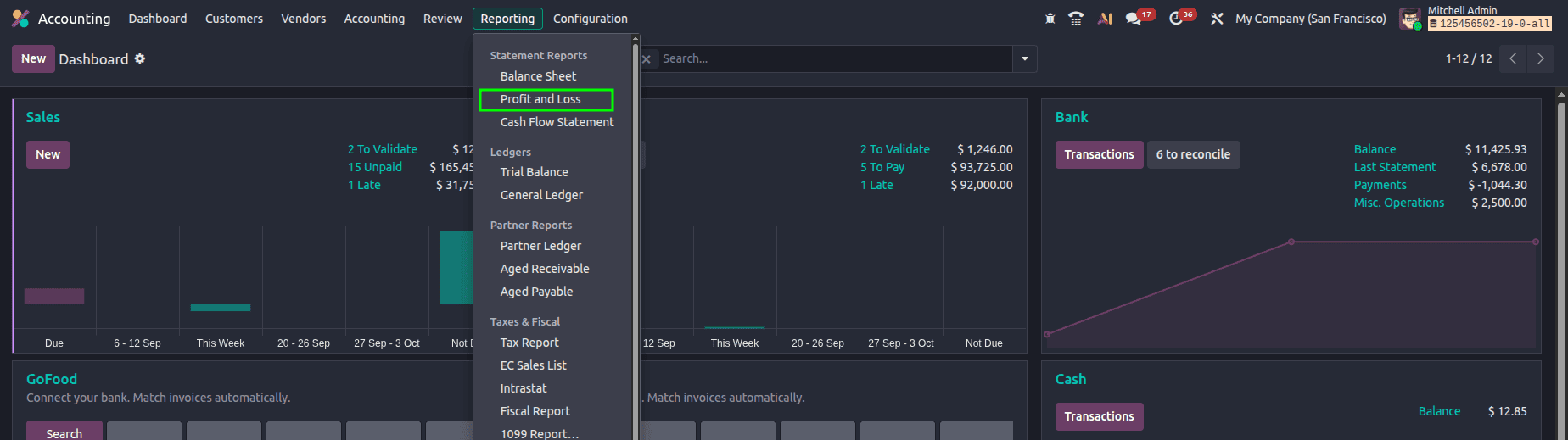The image size is (1568, 440).
Task: Open the Dashboard gear settings icon
Action: click(x=140, y=58)
